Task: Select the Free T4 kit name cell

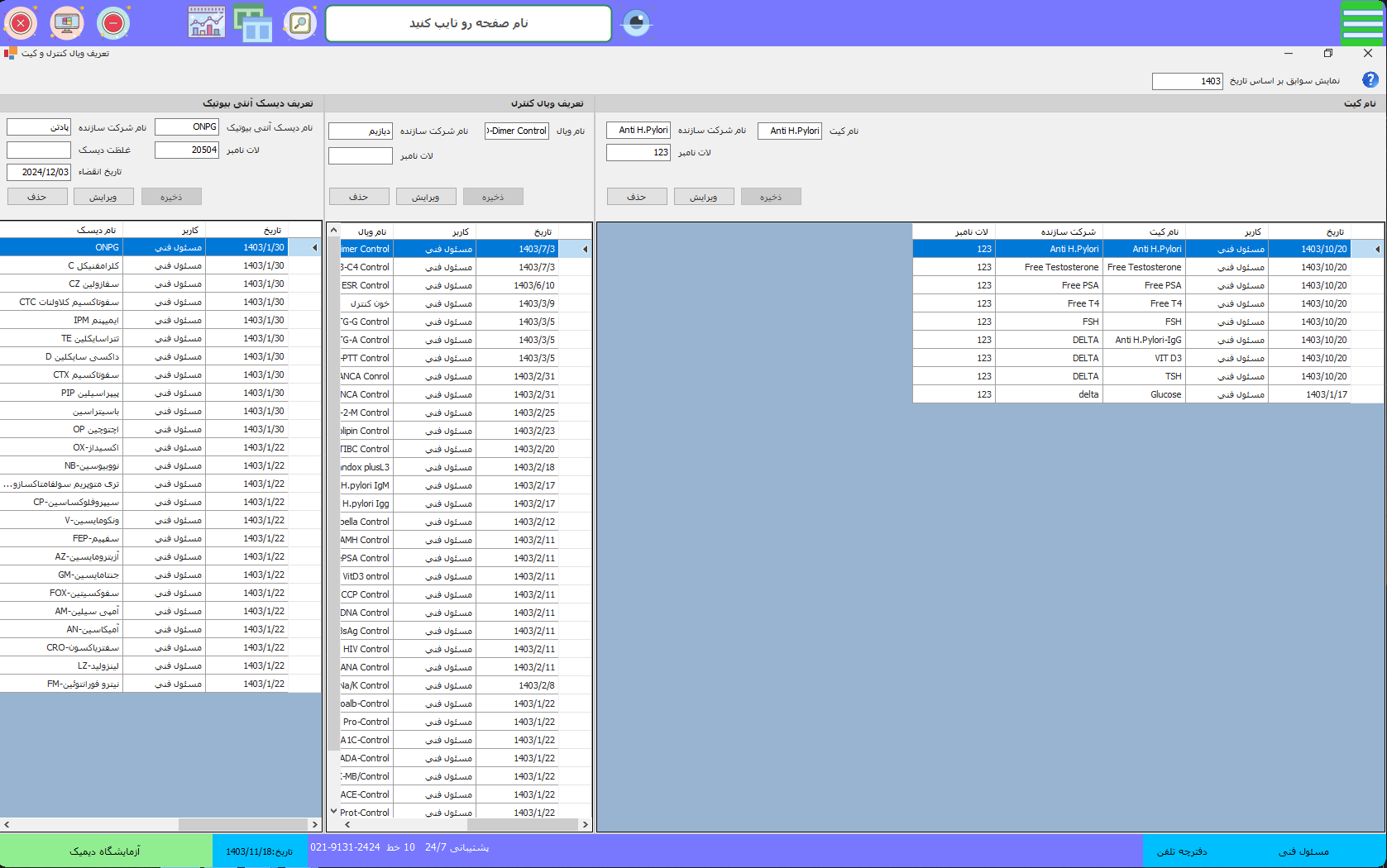Action: 1145,303
